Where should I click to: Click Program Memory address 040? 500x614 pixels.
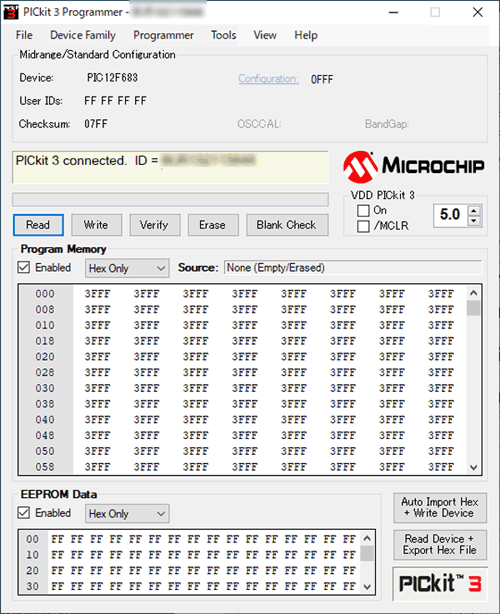45,420
